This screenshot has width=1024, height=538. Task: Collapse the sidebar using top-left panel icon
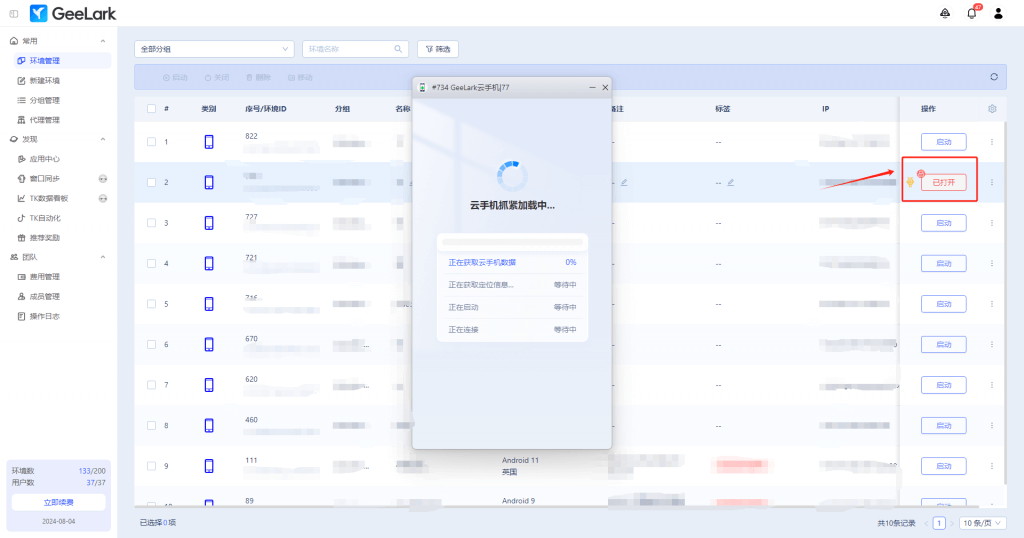pyautogui.click(x=13, y=13)
